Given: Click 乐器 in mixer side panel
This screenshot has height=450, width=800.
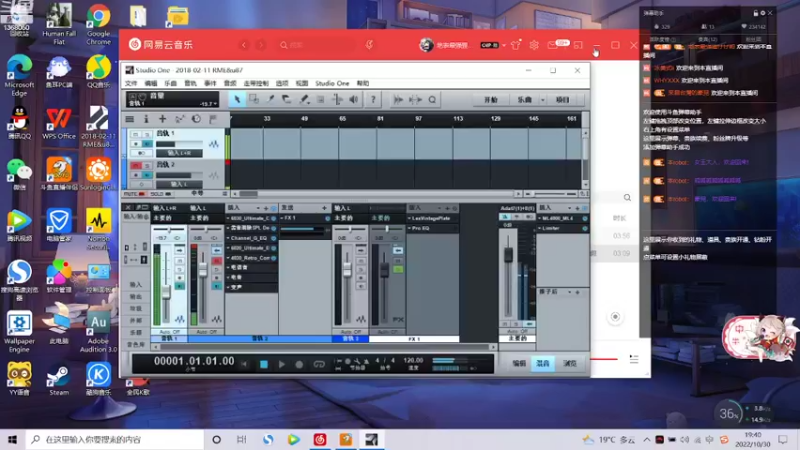Looking at the screenshot, I should tap(136, 333).
